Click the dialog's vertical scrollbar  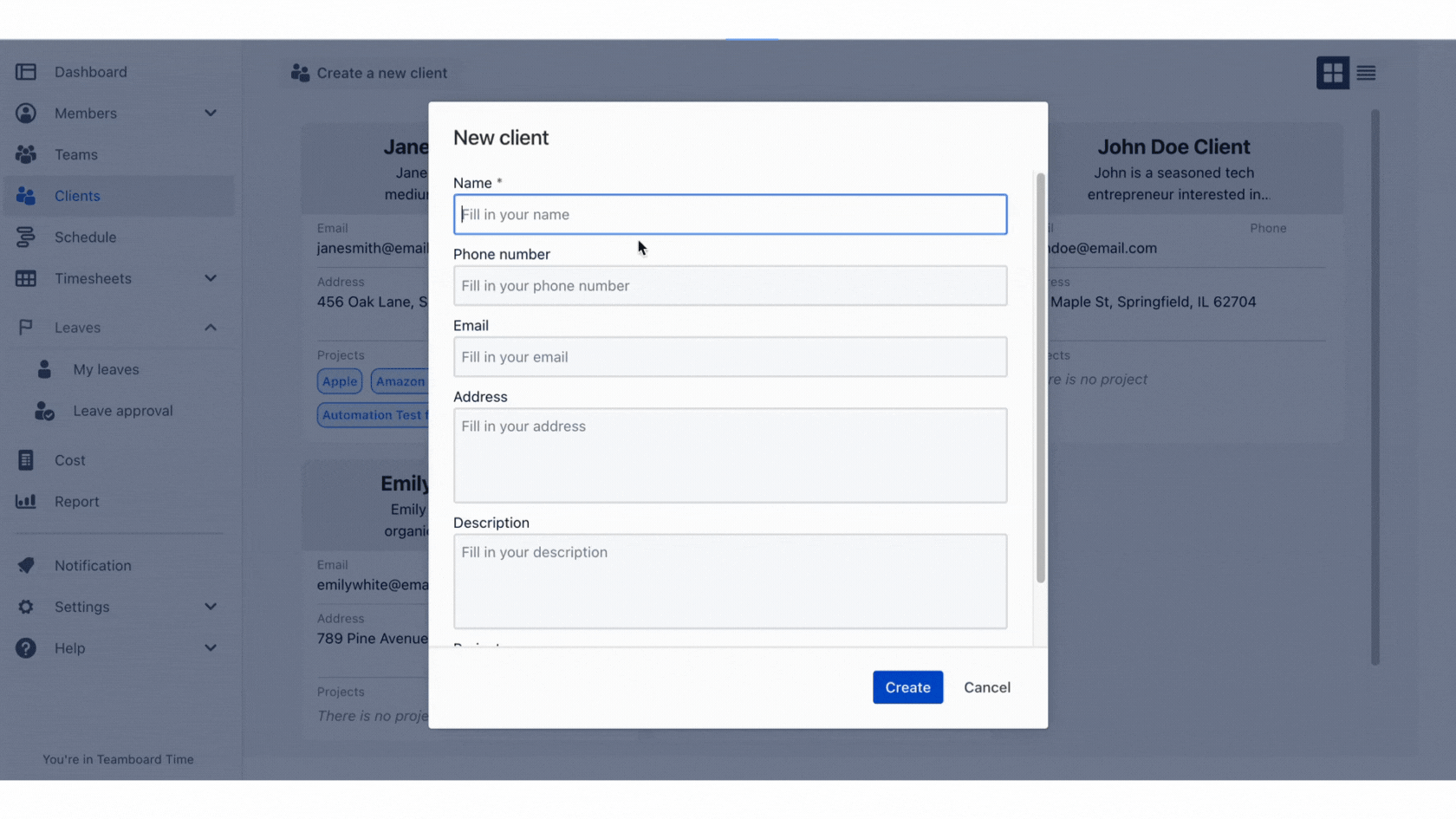1040,378
